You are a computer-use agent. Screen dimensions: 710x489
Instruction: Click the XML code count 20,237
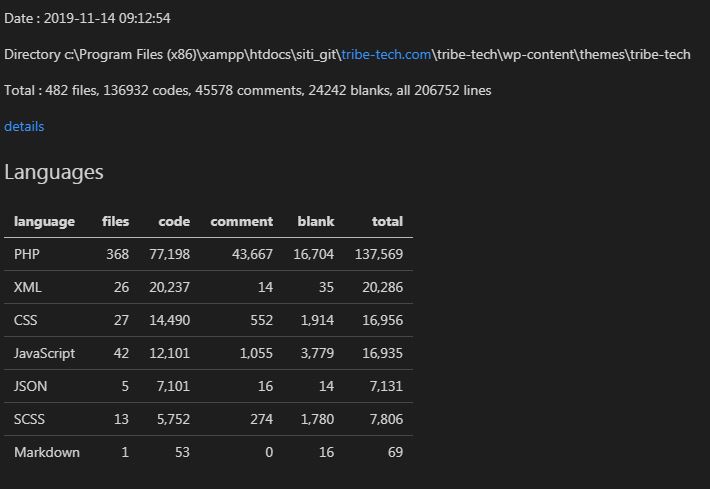click(x=169, y=287)
